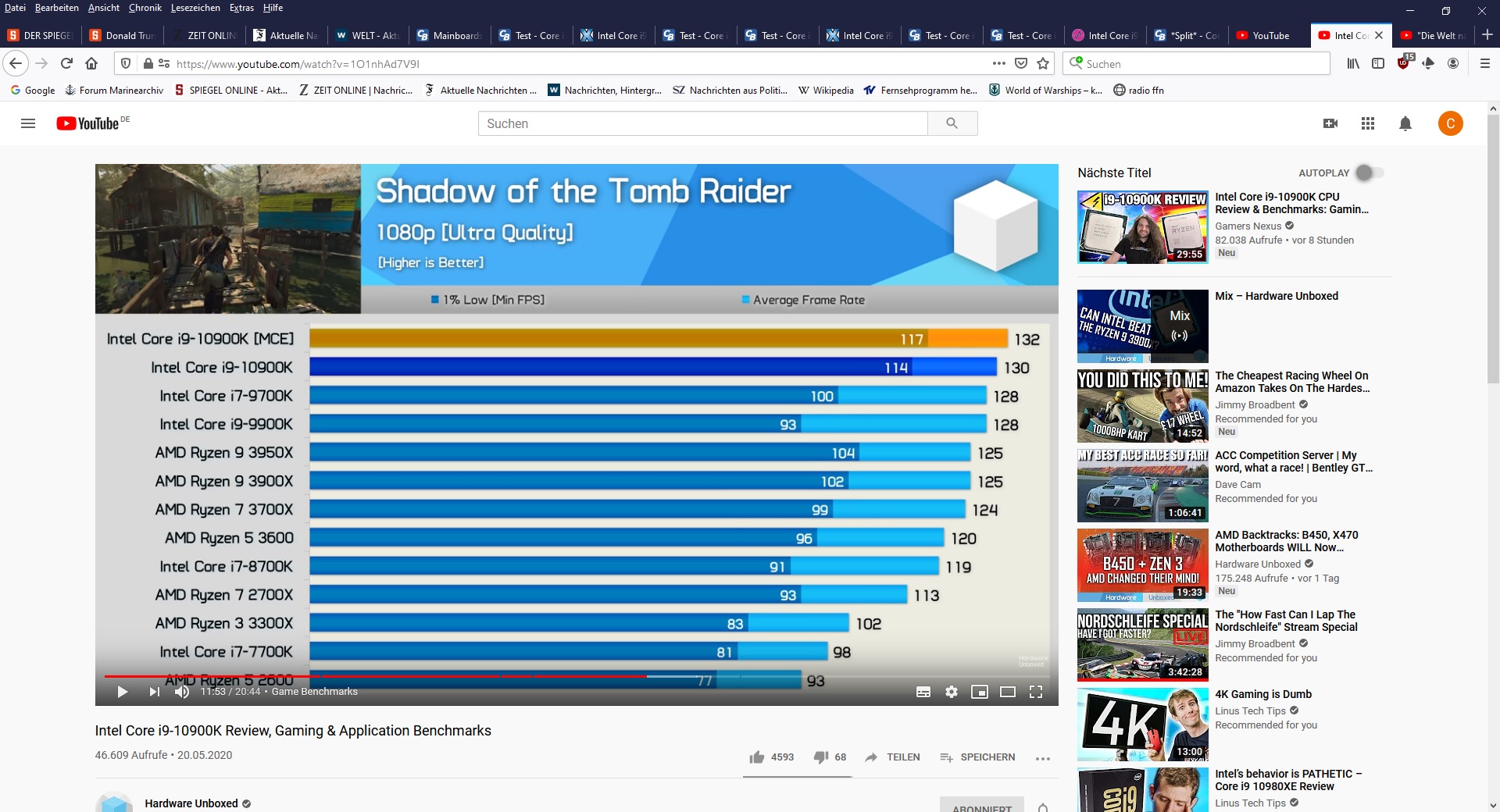This screenshot has height=812, width=1500.
Task: Click the Firefox search bar Suchen
Action: pos(1197,63)
